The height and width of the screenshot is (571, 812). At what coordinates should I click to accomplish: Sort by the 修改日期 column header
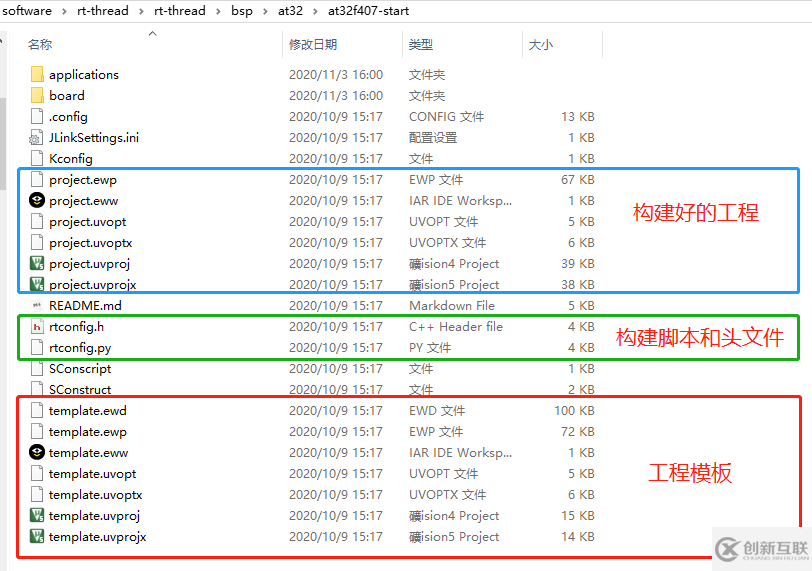313,45
